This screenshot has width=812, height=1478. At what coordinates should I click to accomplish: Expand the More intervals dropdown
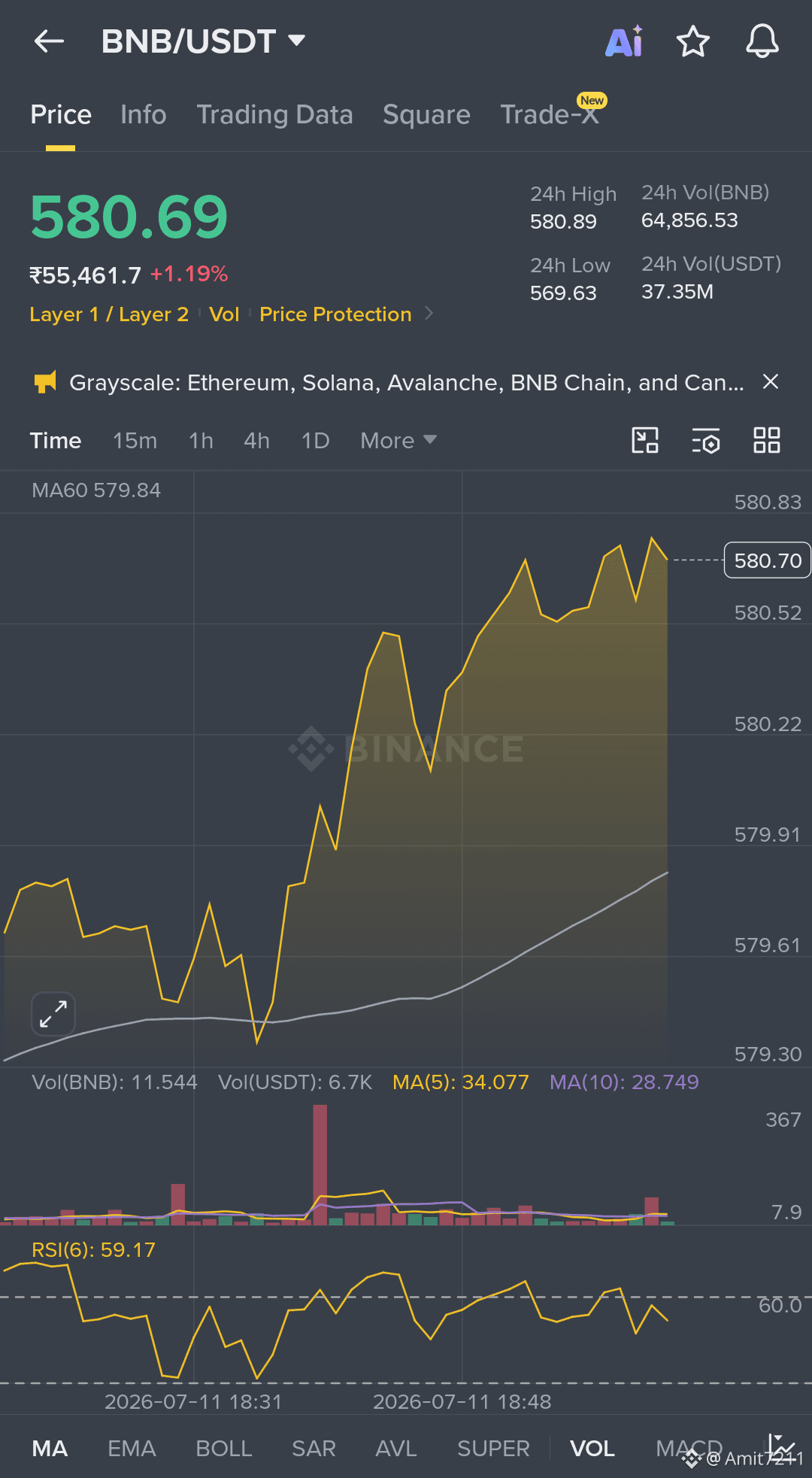point(398,441)
